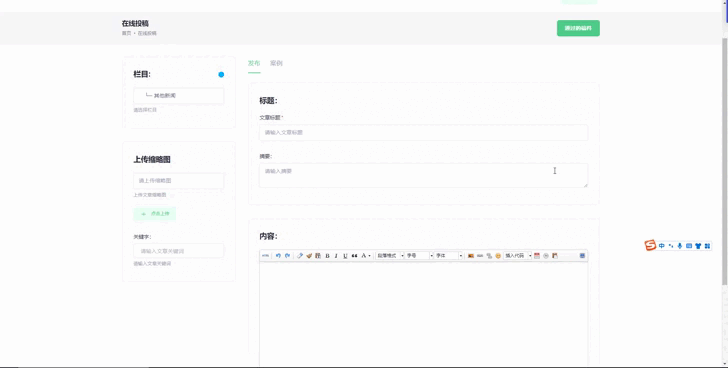Switch to the 案例 tab
The height and width of the screenshot is (368, 728).
pos(276,63)
